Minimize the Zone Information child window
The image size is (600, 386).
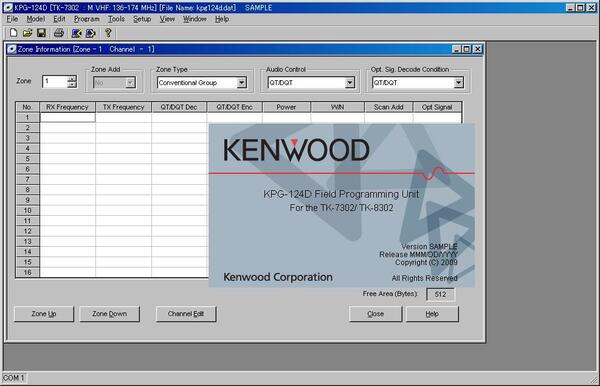457,49
